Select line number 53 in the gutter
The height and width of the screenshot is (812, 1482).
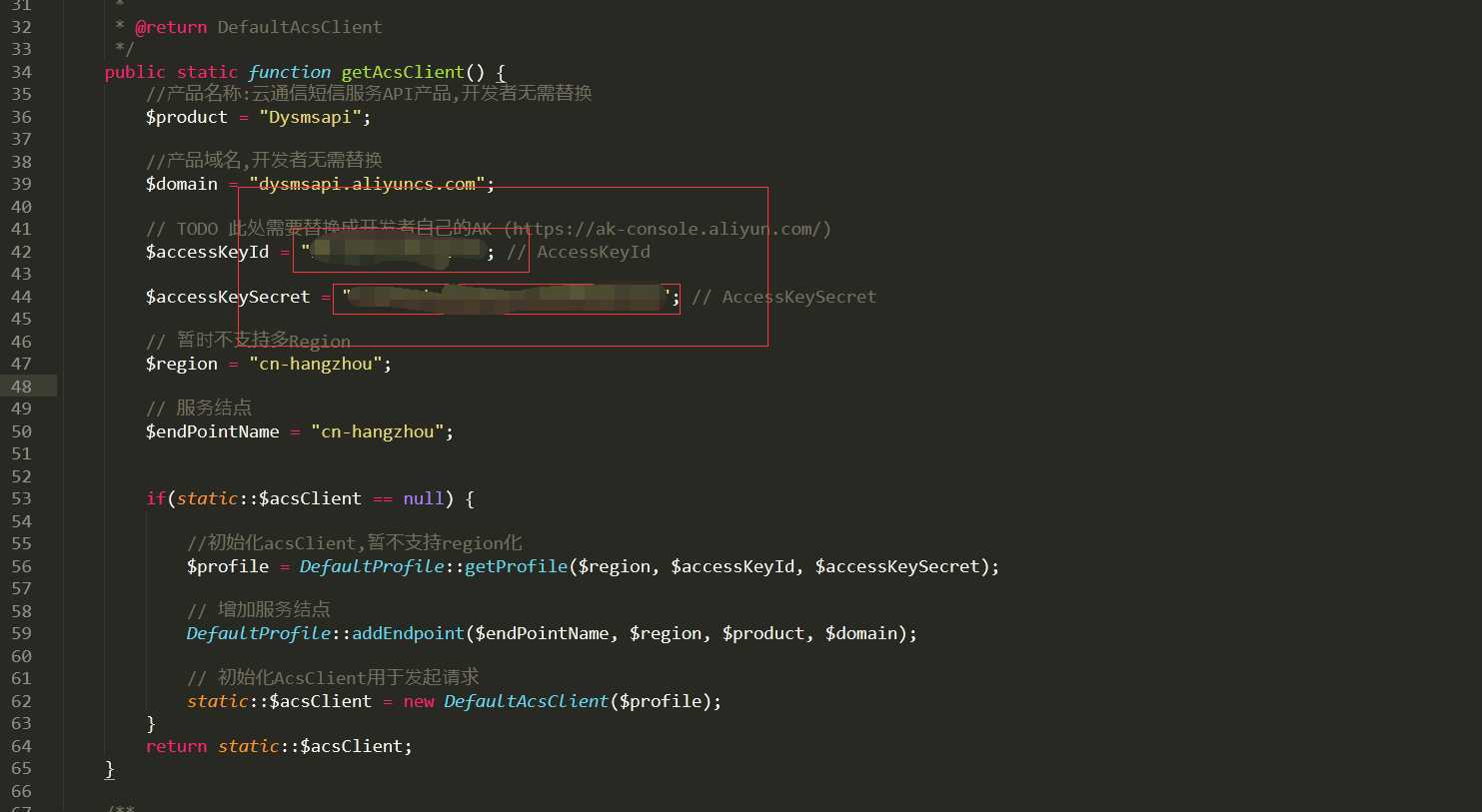click(21, 498)
